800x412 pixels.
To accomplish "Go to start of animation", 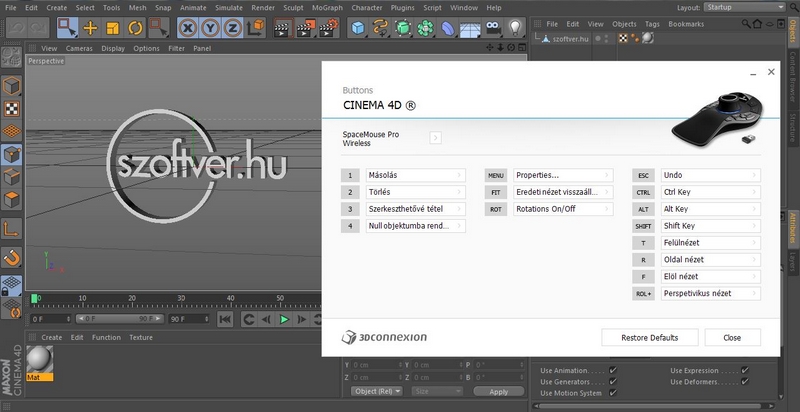I will pos(225,319).
